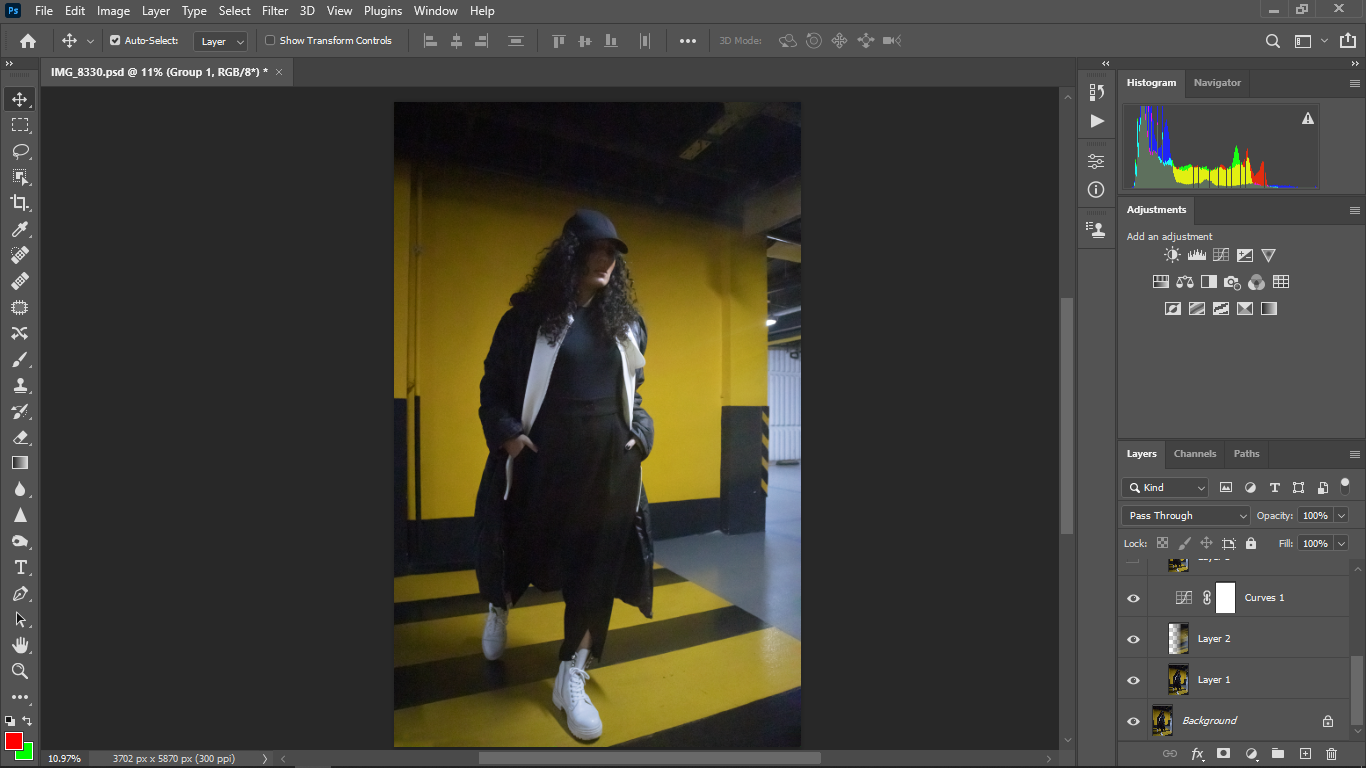The height and width of the screenshot is (768, 1366).
Task: Select the Move tool
Action: pyautogui.click(x=20, y=99)
